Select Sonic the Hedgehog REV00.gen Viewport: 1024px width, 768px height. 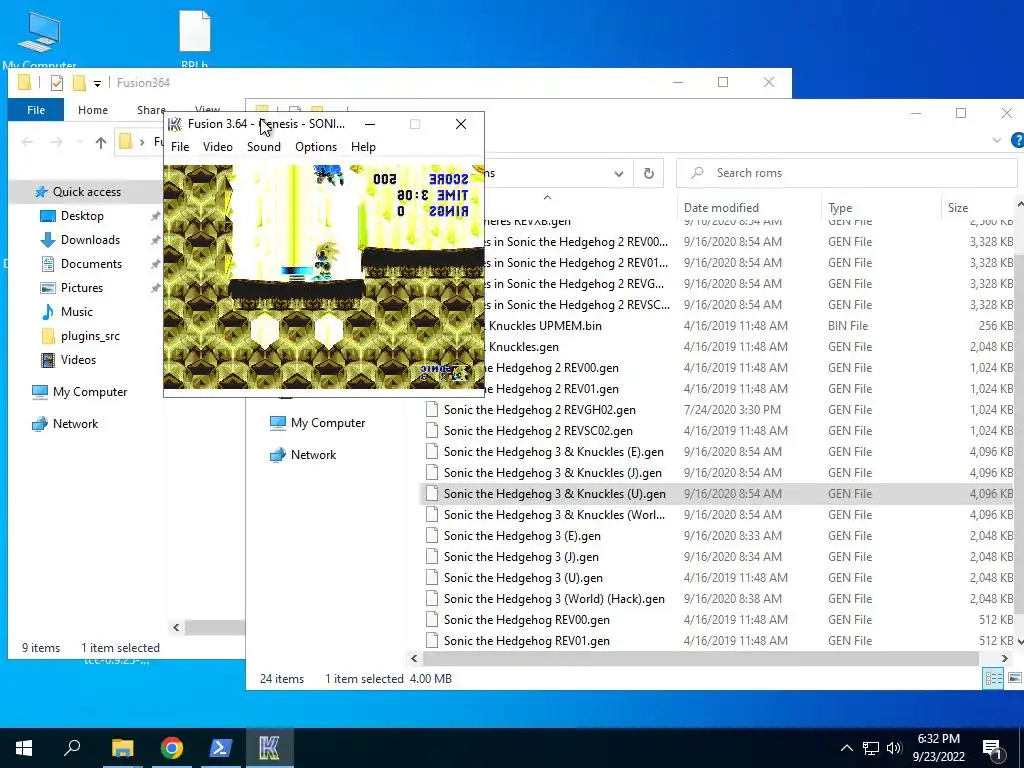pos(526,620)
